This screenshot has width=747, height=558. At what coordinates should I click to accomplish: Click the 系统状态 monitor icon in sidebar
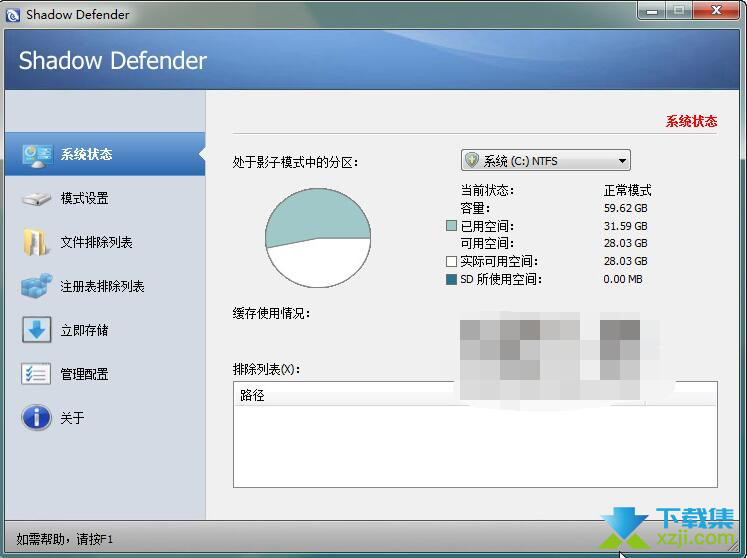[x=37, y=155]
